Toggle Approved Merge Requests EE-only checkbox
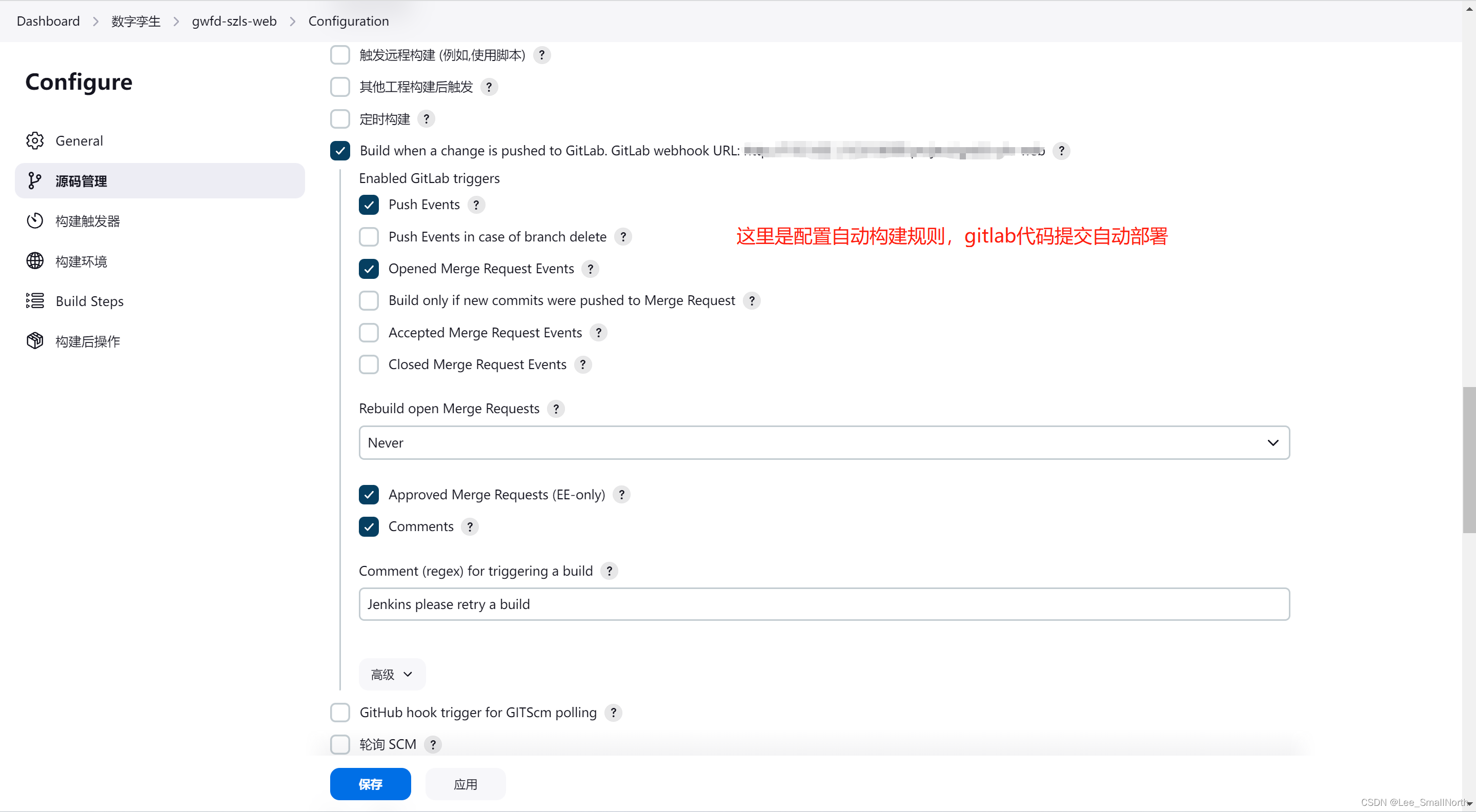Image resolution: width=1476 pixels, height=812 pixels. (x=369, y=494)
